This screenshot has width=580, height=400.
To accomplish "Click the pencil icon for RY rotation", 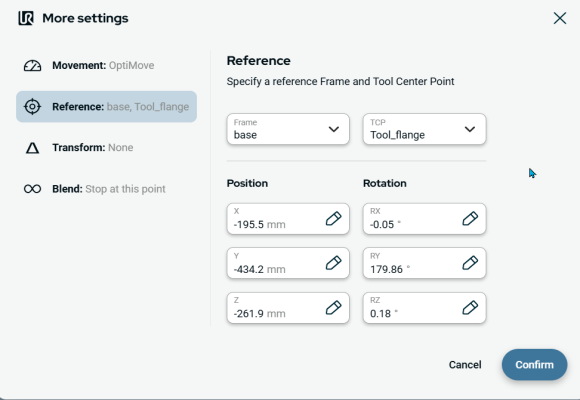I will tap(470, 263).
